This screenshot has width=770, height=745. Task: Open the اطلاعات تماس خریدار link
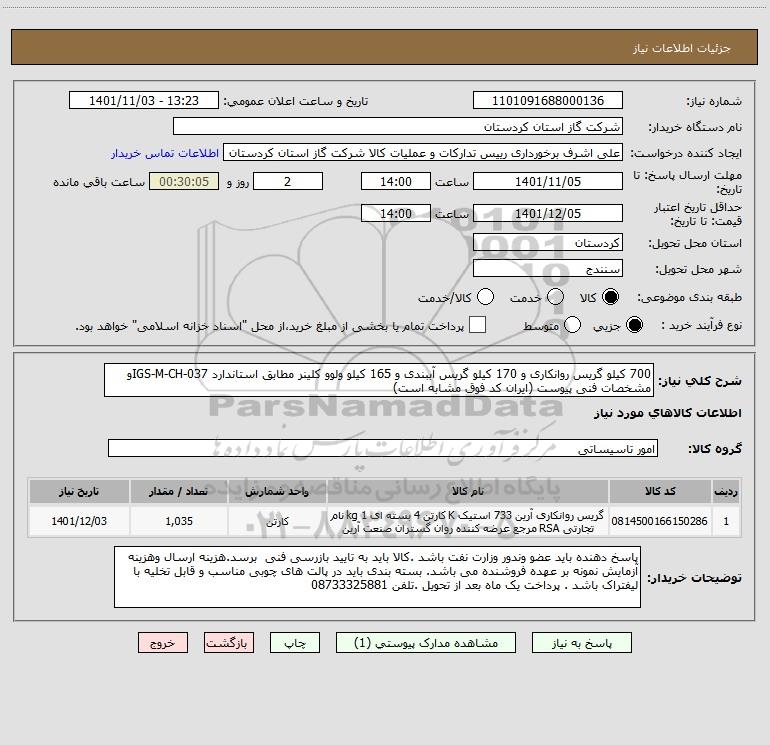tap(165, 153)
